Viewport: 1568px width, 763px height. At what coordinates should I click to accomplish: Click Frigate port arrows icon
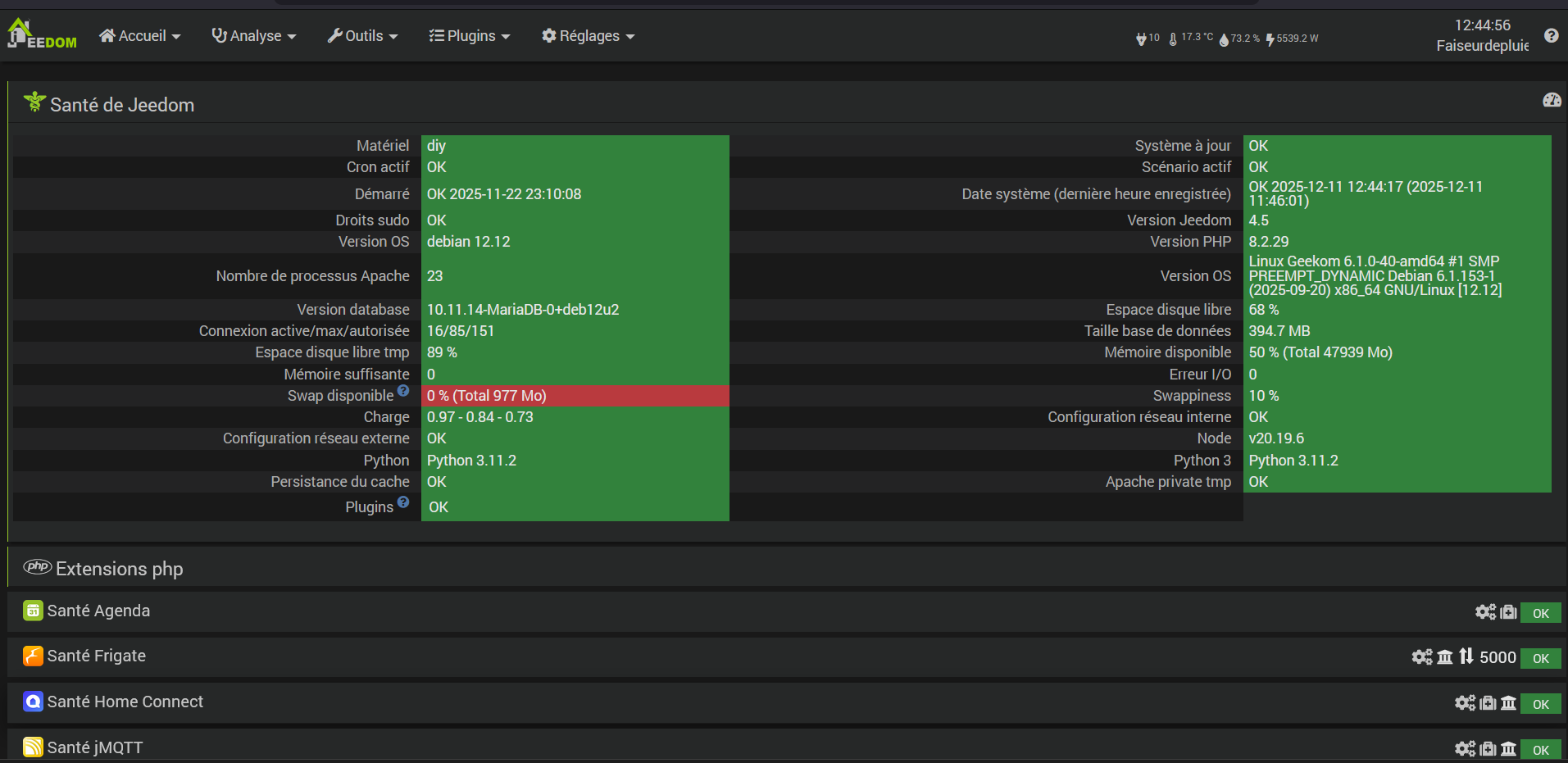click(1466, 656)
